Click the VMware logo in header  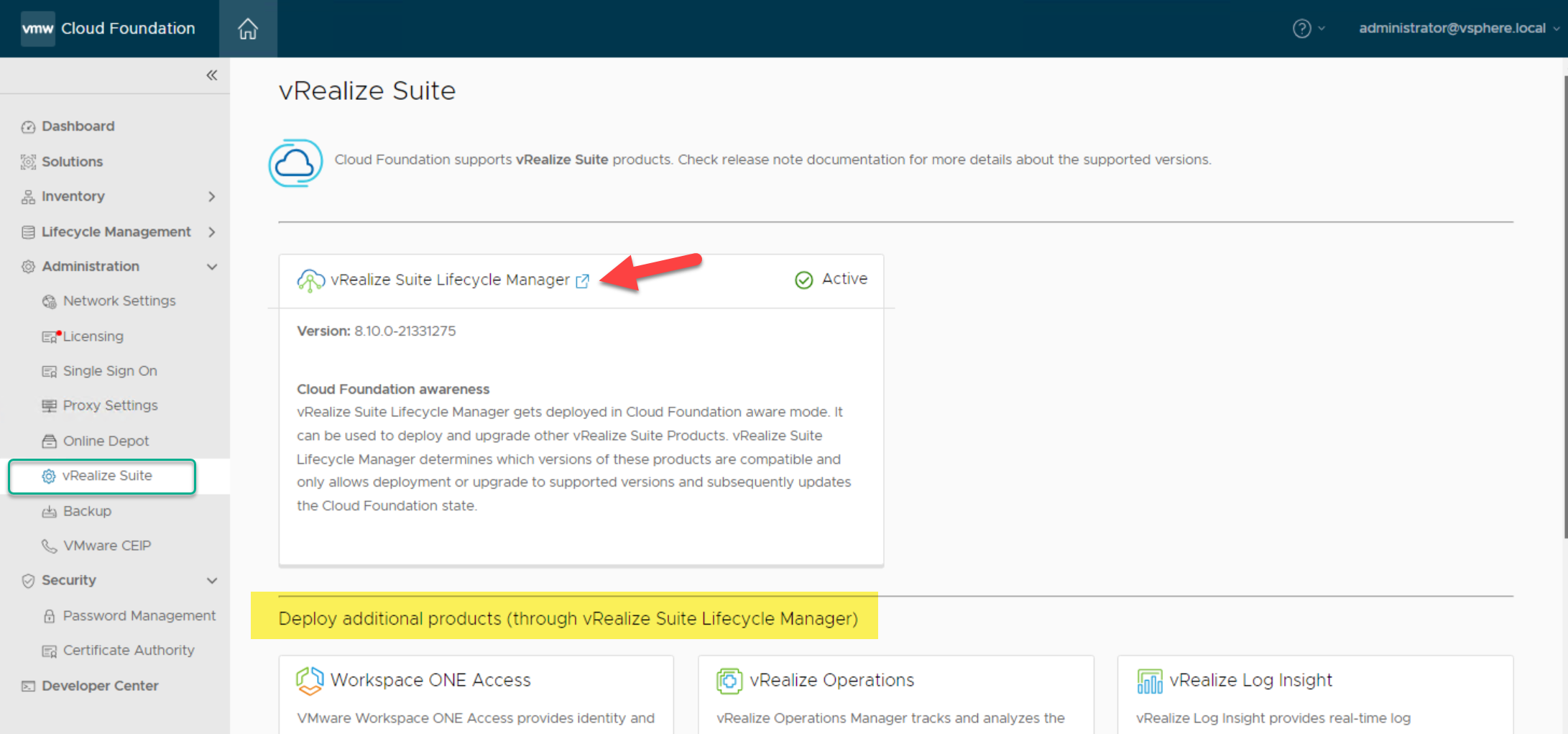coord(37,29)
